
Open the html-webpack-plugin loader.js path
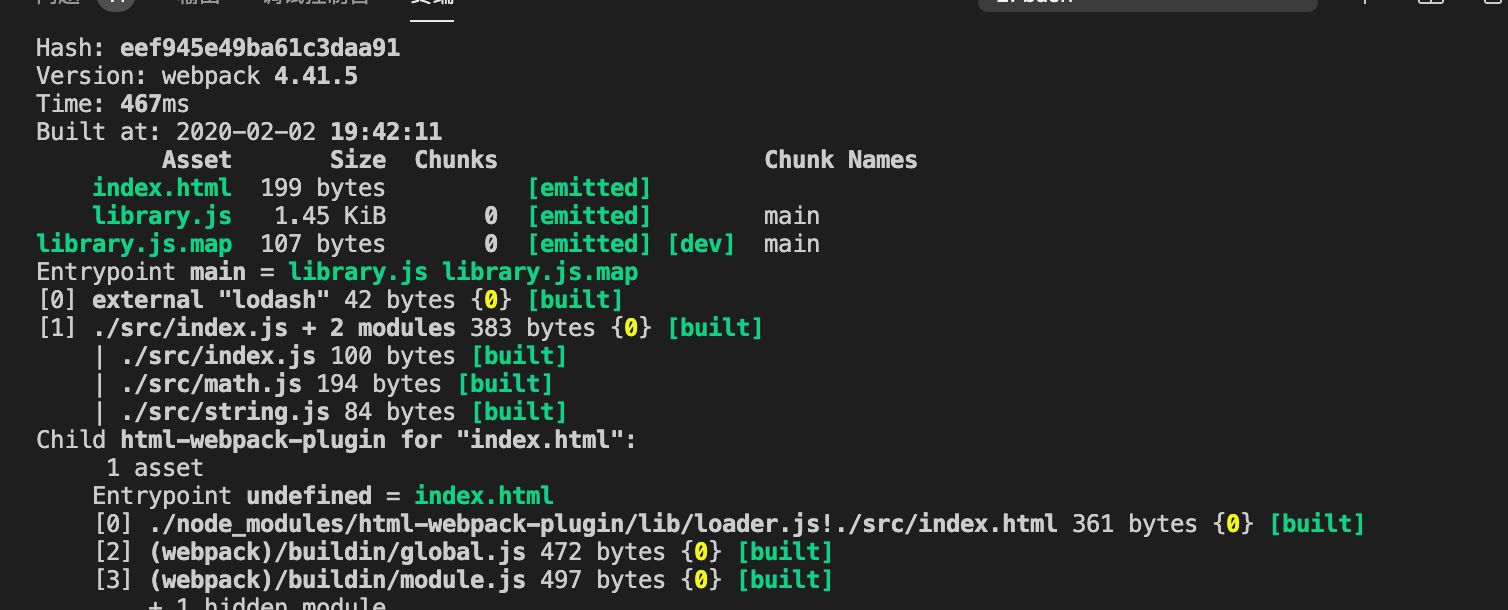pos(603,524)
